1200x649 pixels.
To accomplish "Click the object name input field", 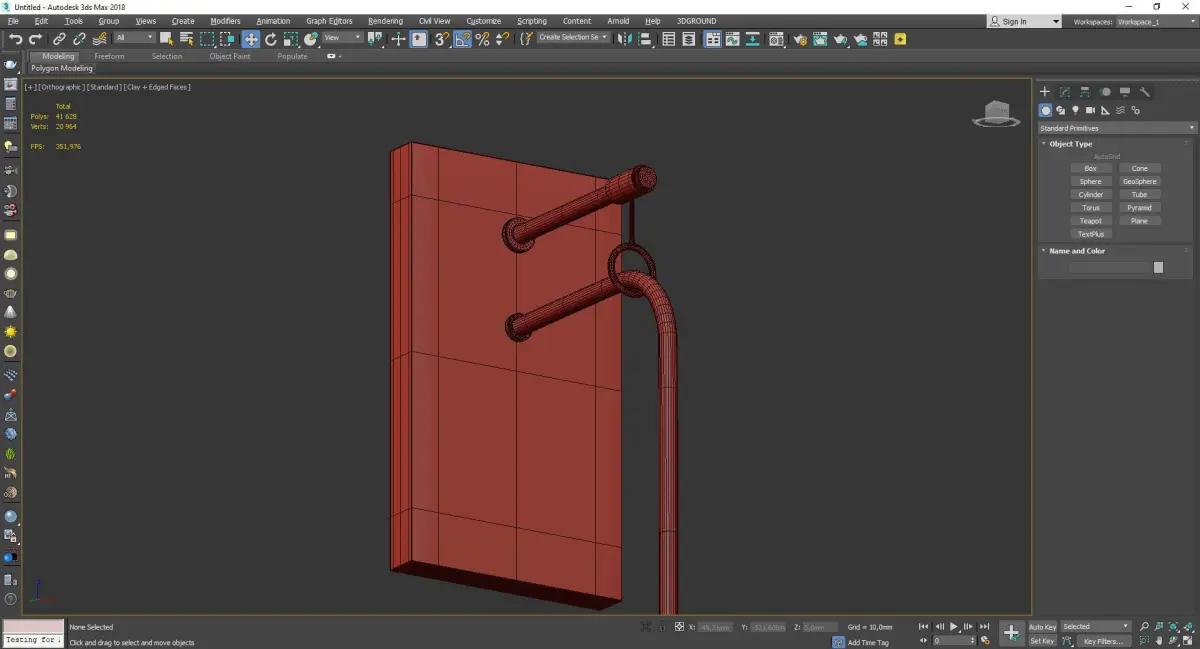I will [1110, 268].
